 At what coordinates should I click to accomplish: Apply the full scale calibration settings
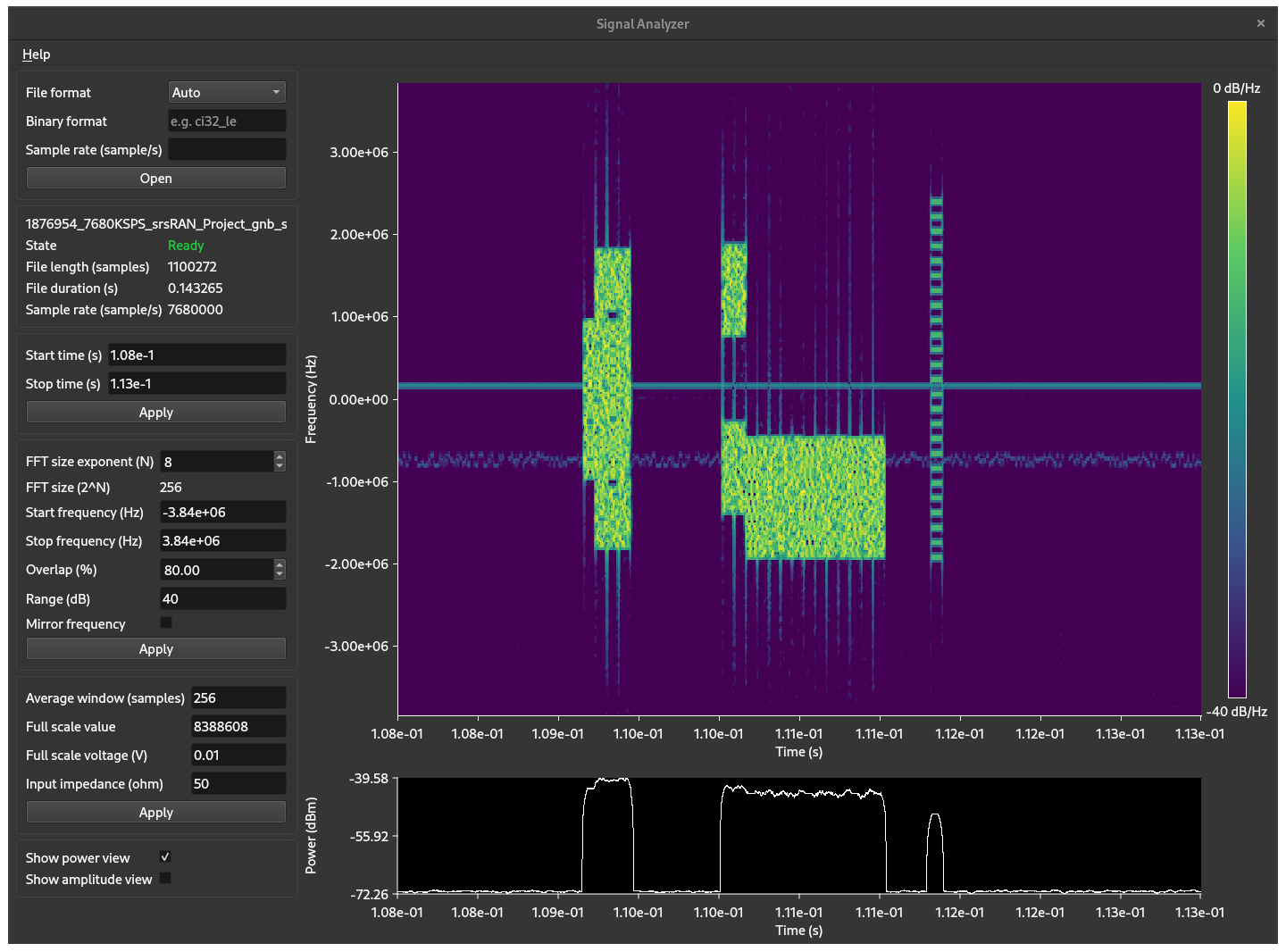click(x=155, y=812)
